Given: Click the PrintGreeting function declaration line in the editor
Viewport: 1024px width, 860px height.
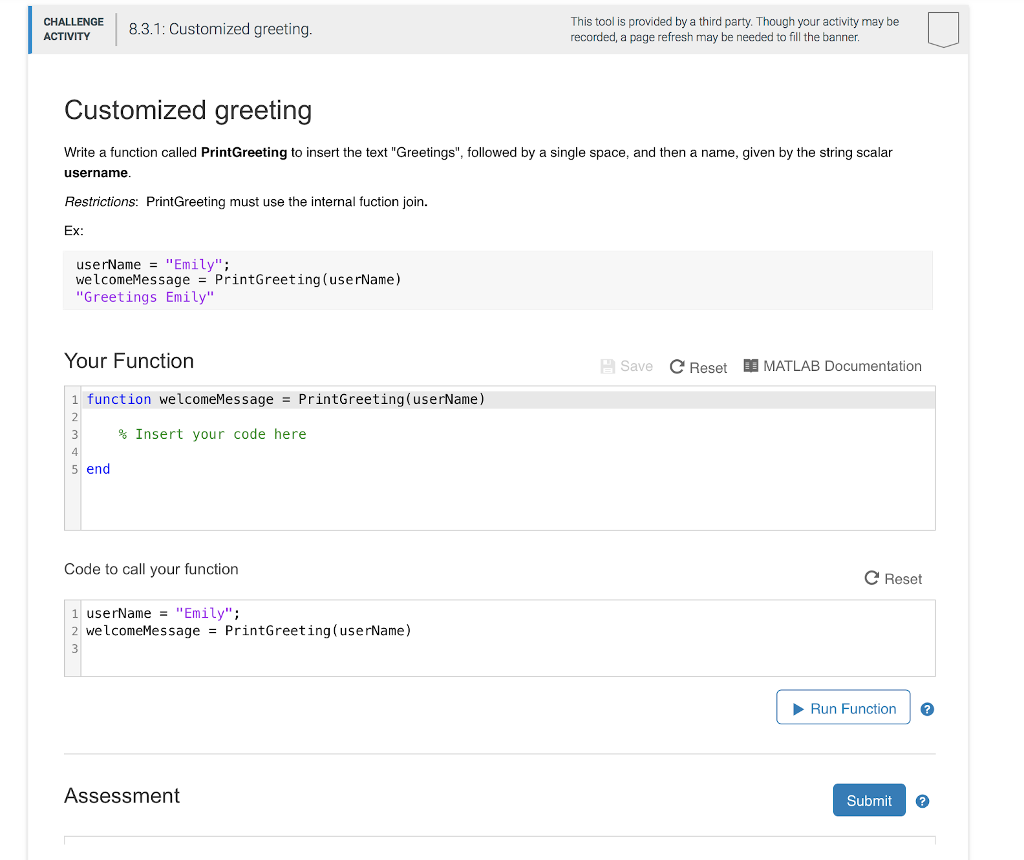Looking at the screenshot, I should point(286,399).
